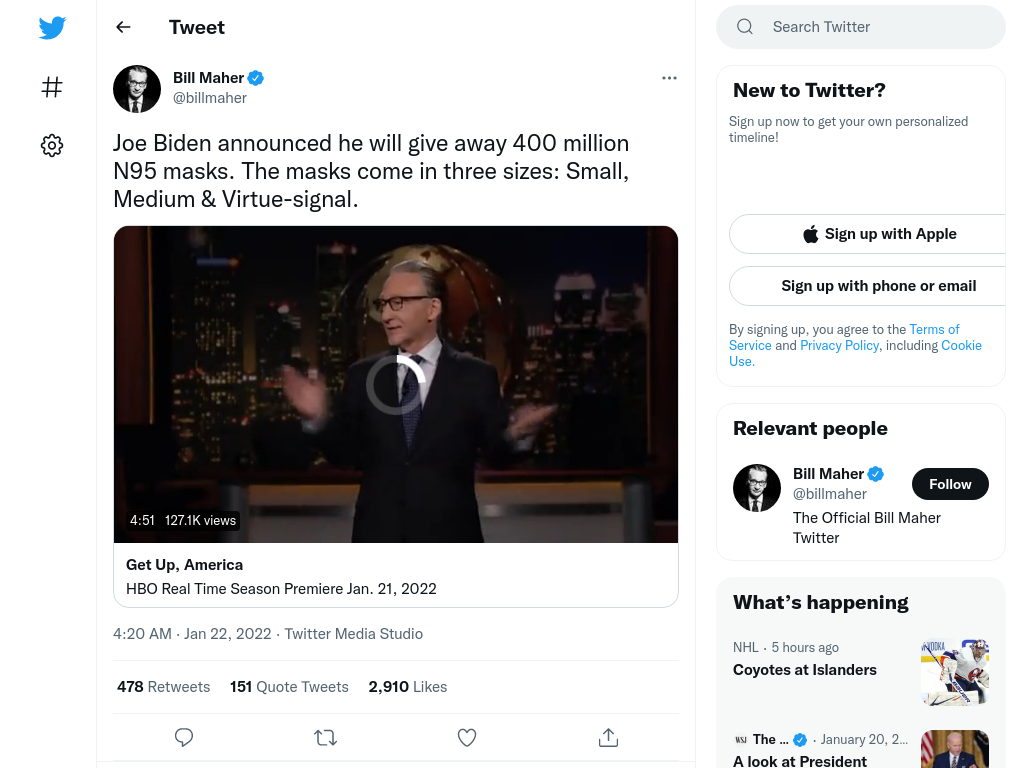This screenshot has width=1024, height=768.
Task: Share the tweet via the share icon
Action: pos(608,737)
